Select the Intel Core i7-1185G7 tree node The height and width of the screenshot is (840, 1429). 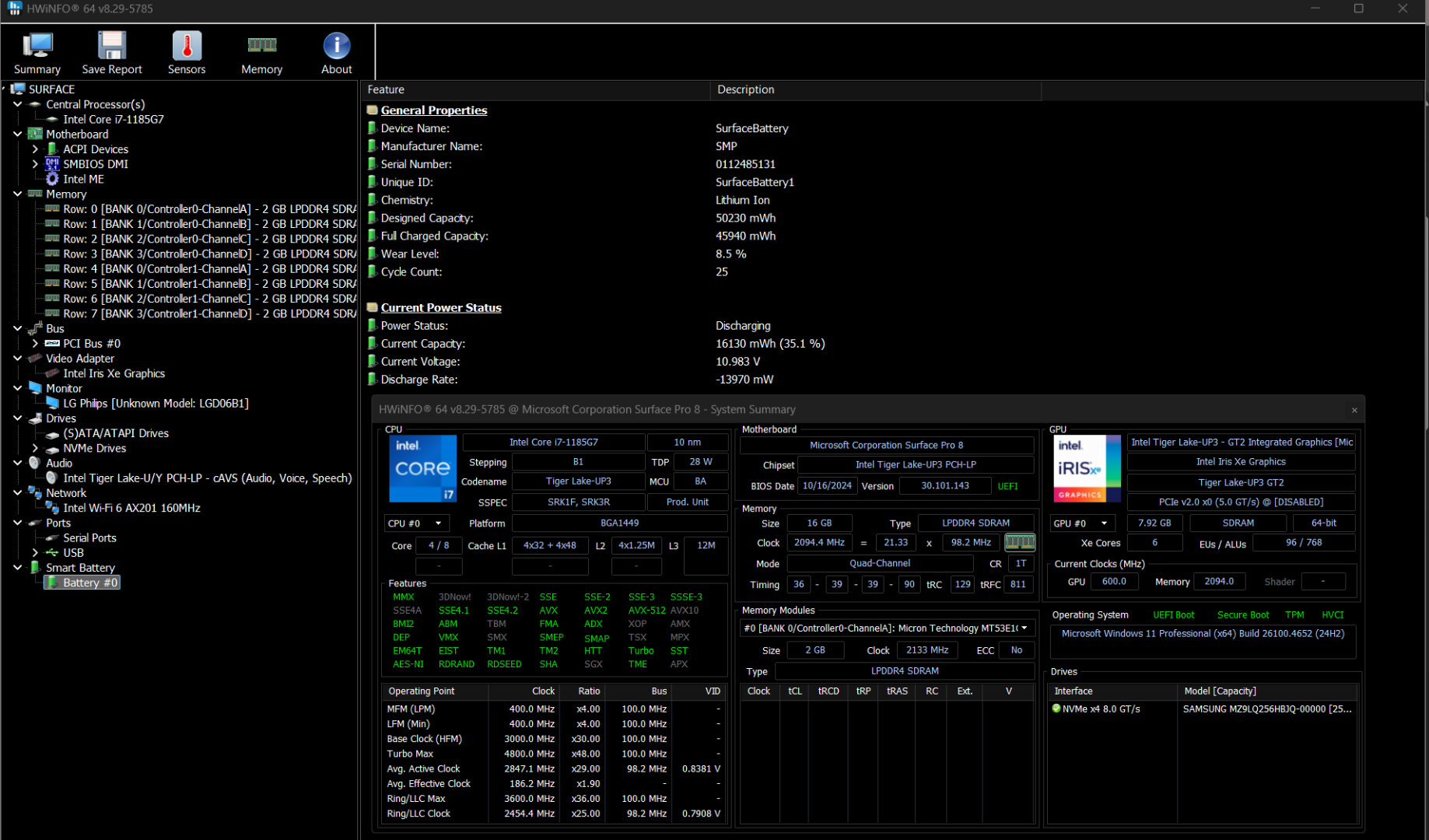click(113, 119)
